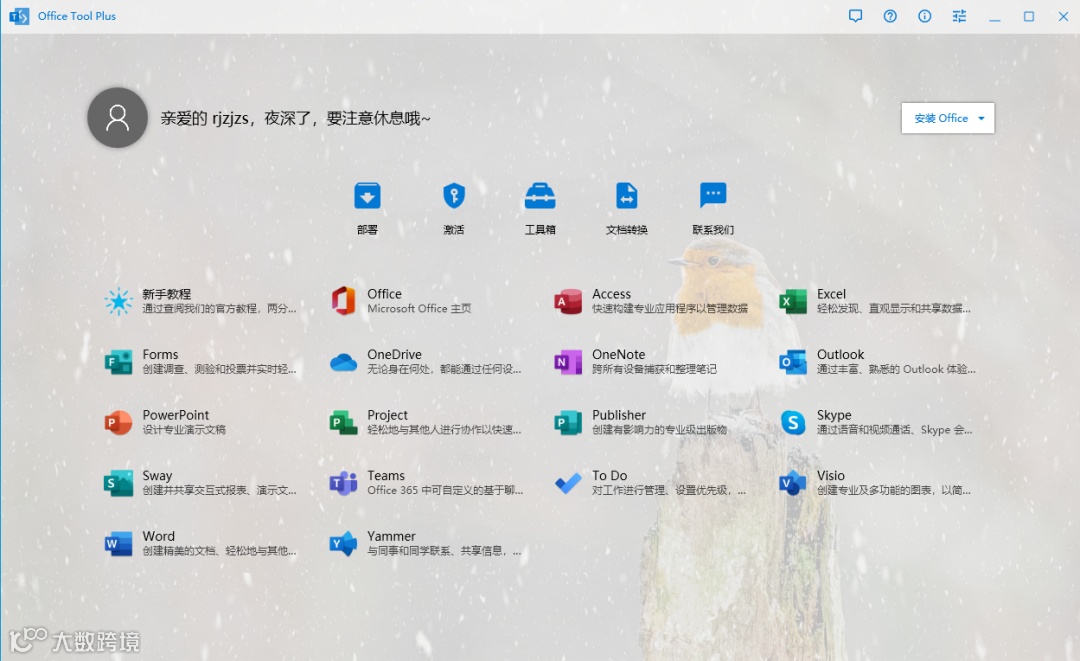The image size is (1080, 661).
Task: Open the Microsoft Office 主页 link
Action: [x=419, y=308]
